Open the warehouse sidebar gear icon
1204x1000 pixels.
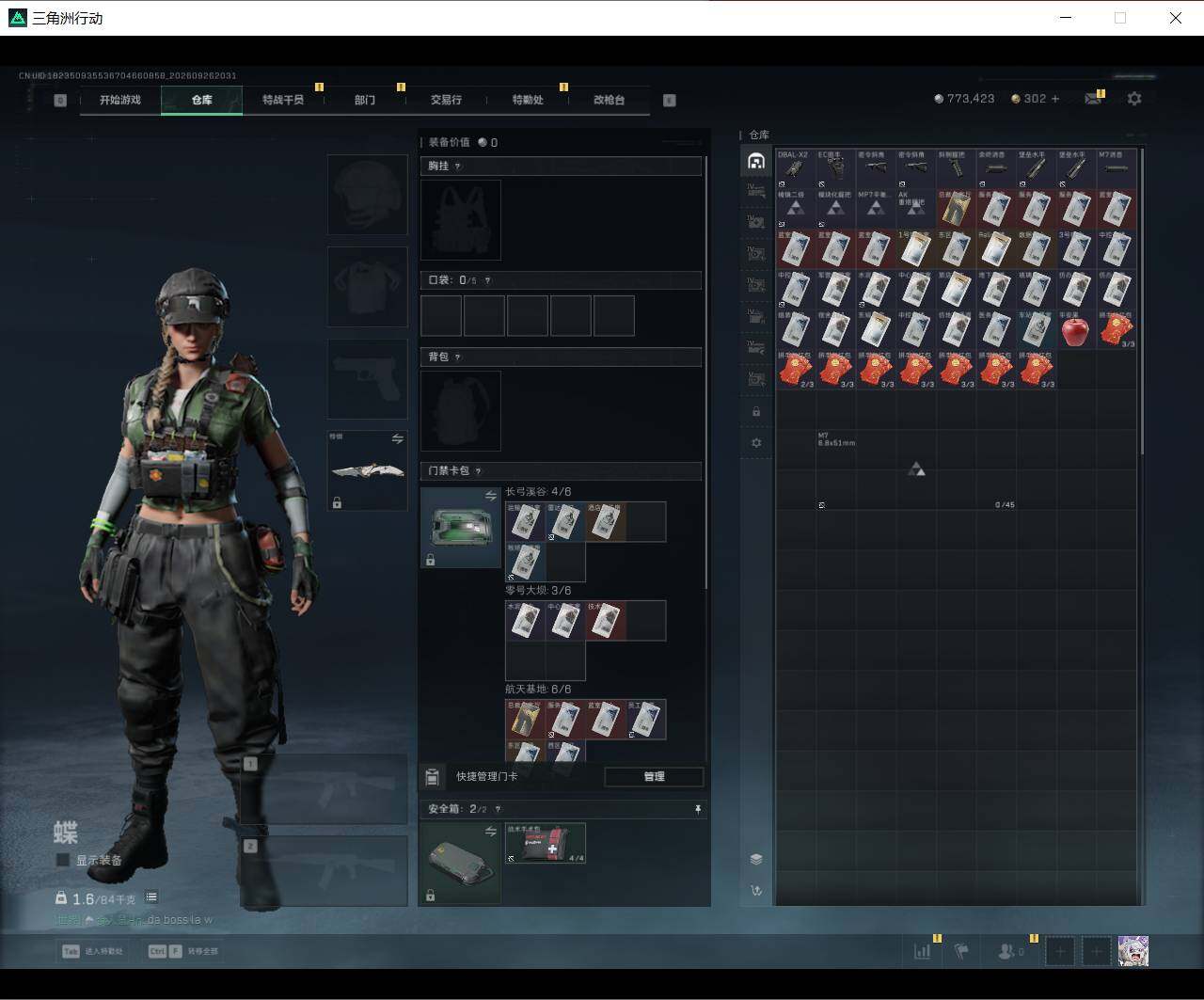coord(756,443)
